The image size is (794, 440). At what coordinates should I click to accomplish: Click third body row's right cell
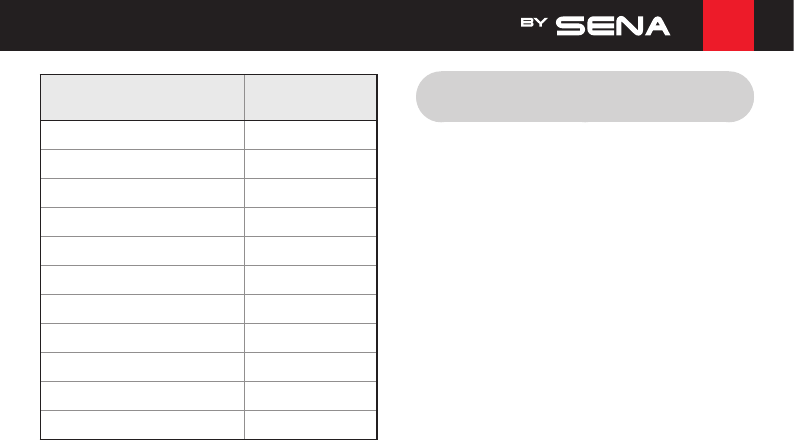[x=310, y=193]
